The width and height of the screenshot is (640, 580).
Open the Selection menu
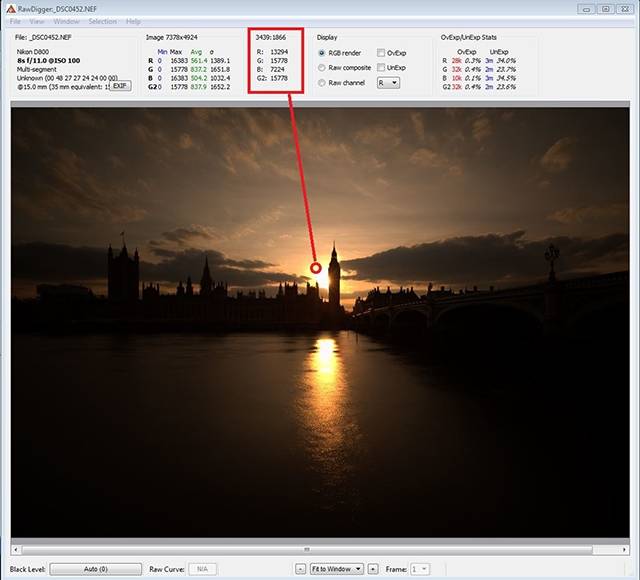tap(102, 21)
